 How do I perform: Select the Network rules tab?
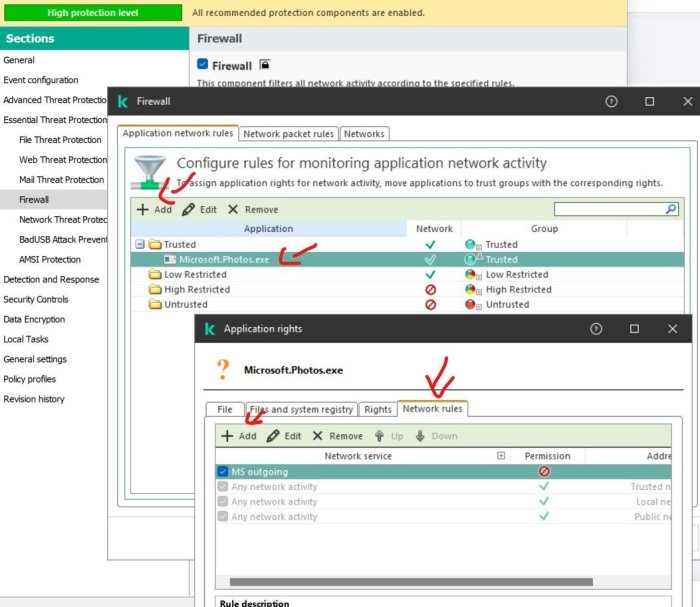(433, 408)
